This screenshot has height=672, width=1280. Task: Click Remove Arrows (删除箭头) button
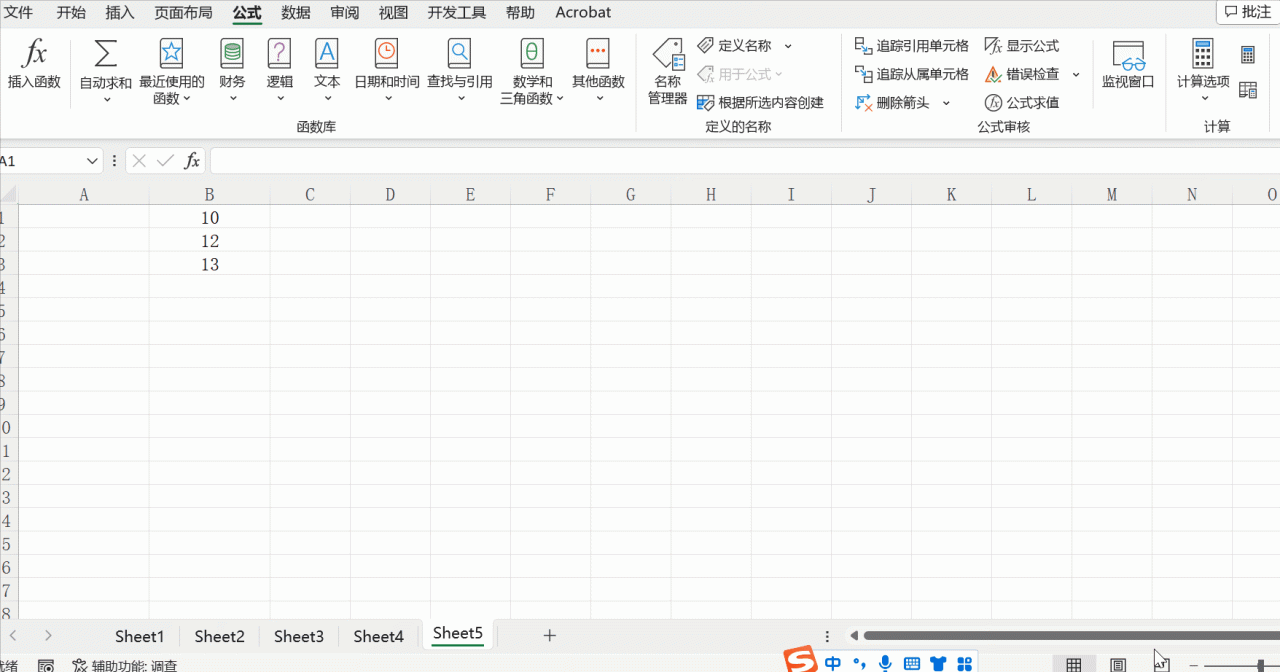(x=892, y=103)
